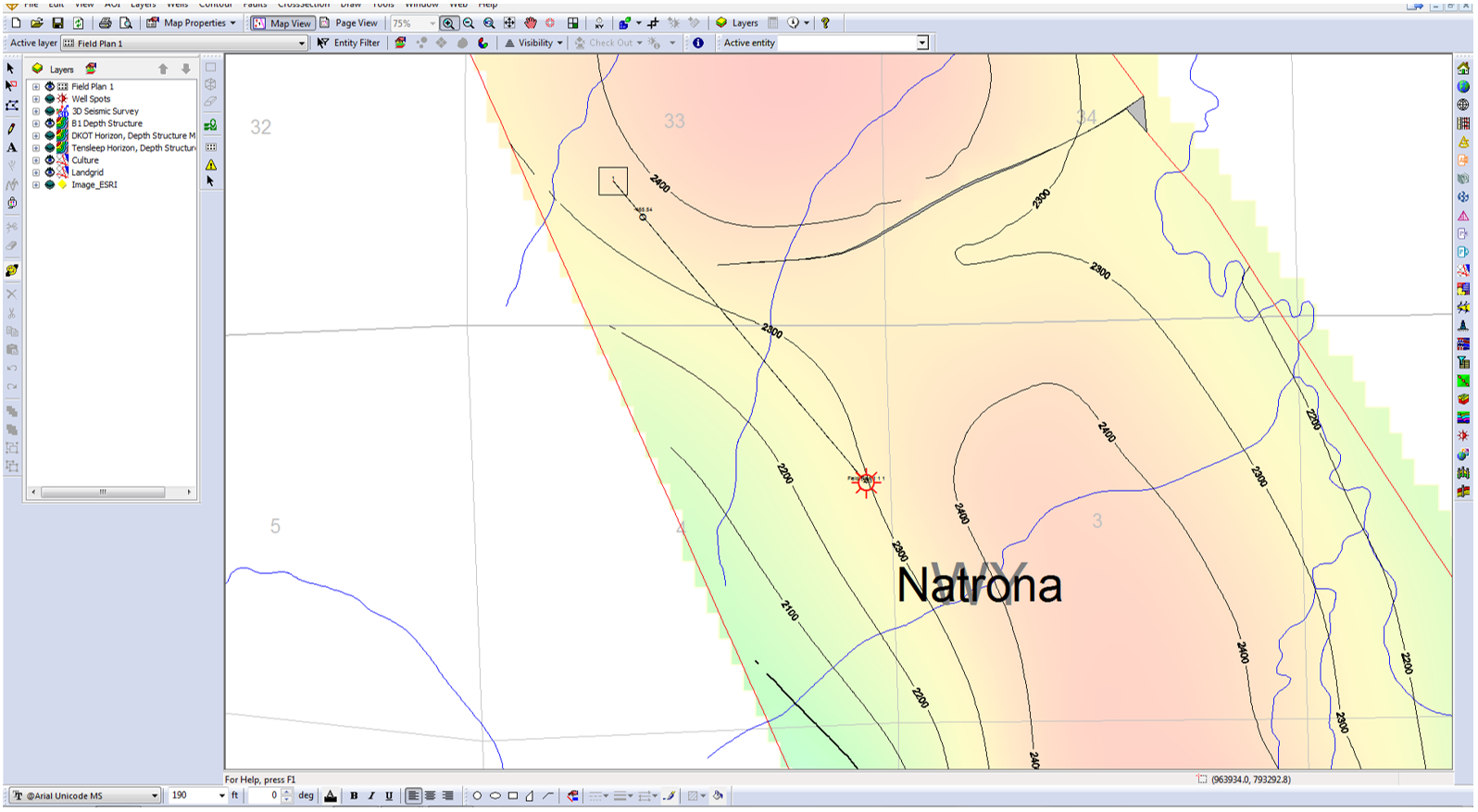Open the zoom percentage 75% dropdown
Viewport: 1478px width, 812px height.
point(432,23)
